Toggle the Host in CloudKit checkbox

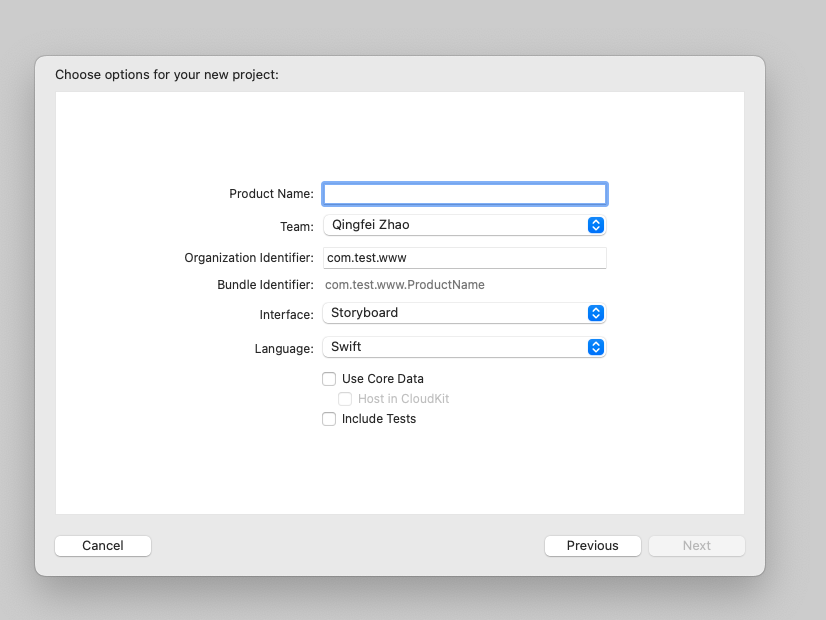tap(345, 399)
